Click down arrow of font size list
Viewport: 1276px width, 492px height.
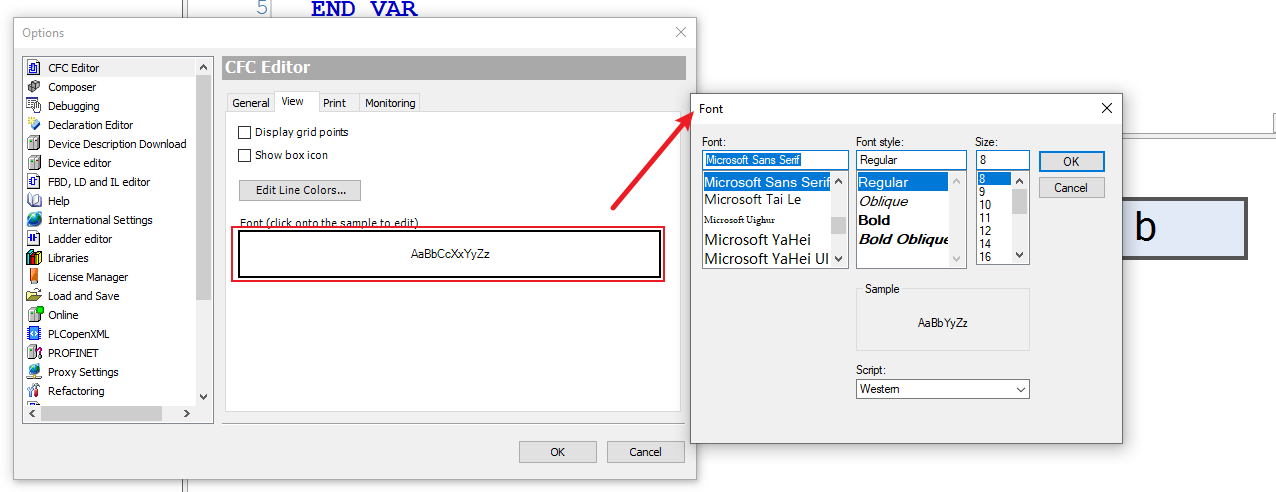[1020, 256]
